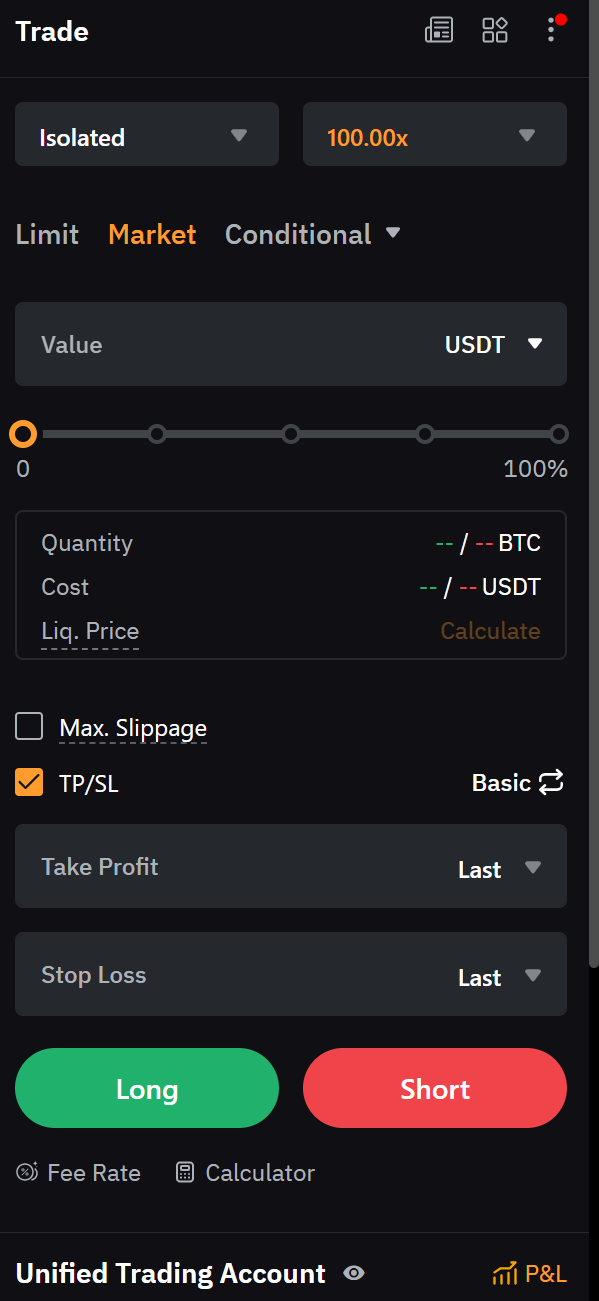
Task: Enable the Max. Slippage checkbox
Action: point(29,726)
